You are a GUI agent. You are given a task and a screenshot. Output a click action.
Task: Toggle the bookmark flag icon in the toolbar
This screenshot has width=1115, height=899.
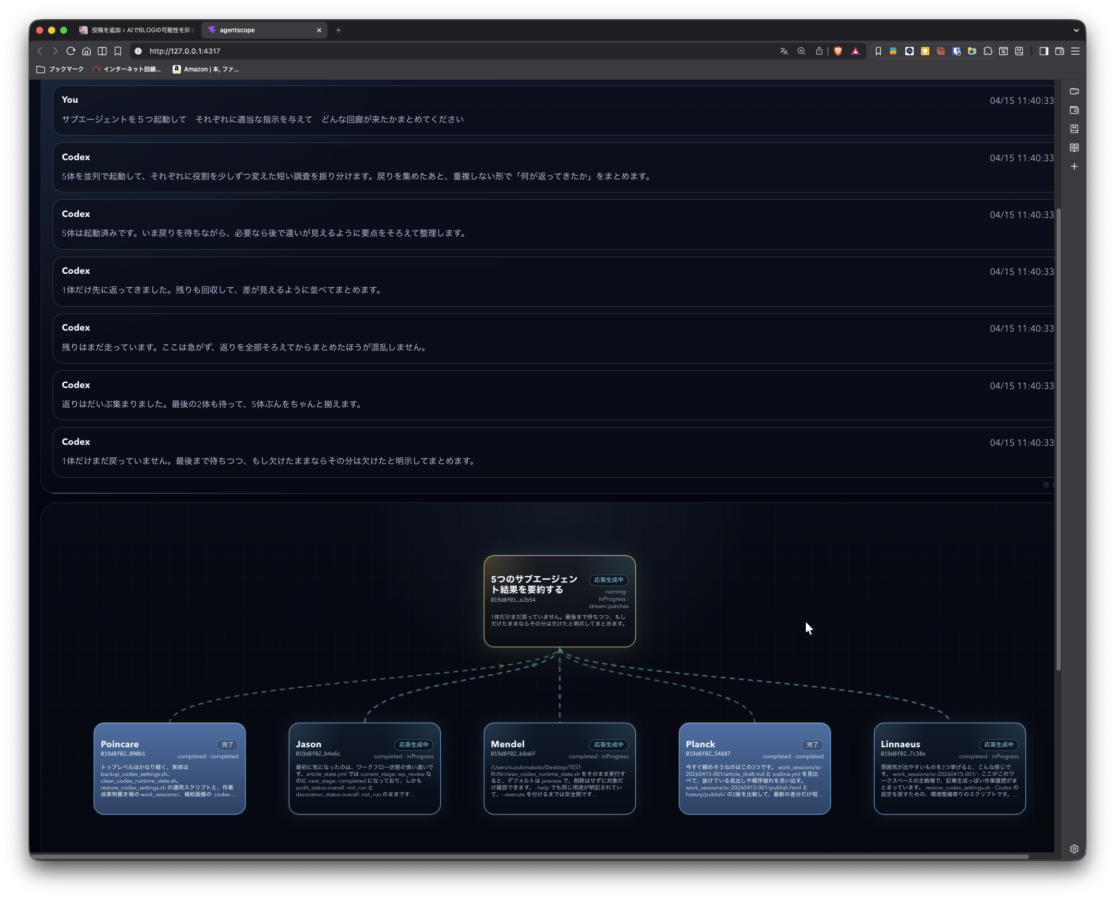coord(877,51)
